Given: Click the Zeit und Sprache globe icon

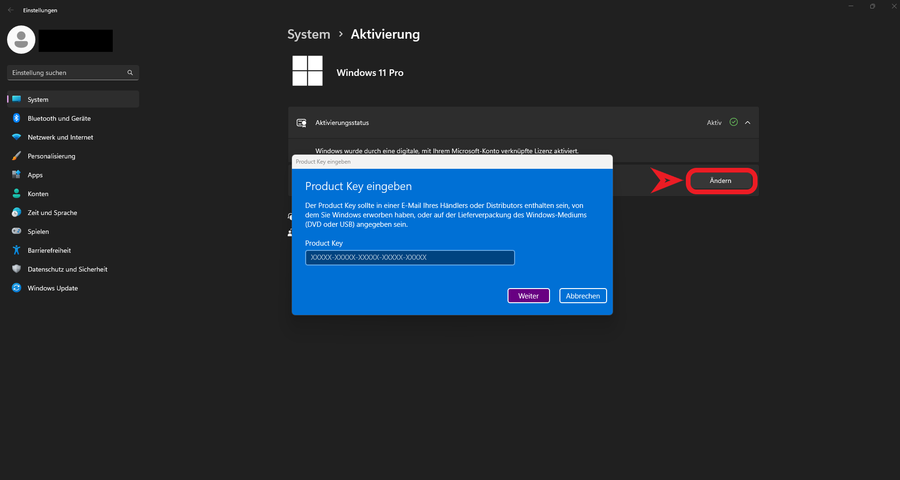Looking at the screenshot, I should [17, 212].
